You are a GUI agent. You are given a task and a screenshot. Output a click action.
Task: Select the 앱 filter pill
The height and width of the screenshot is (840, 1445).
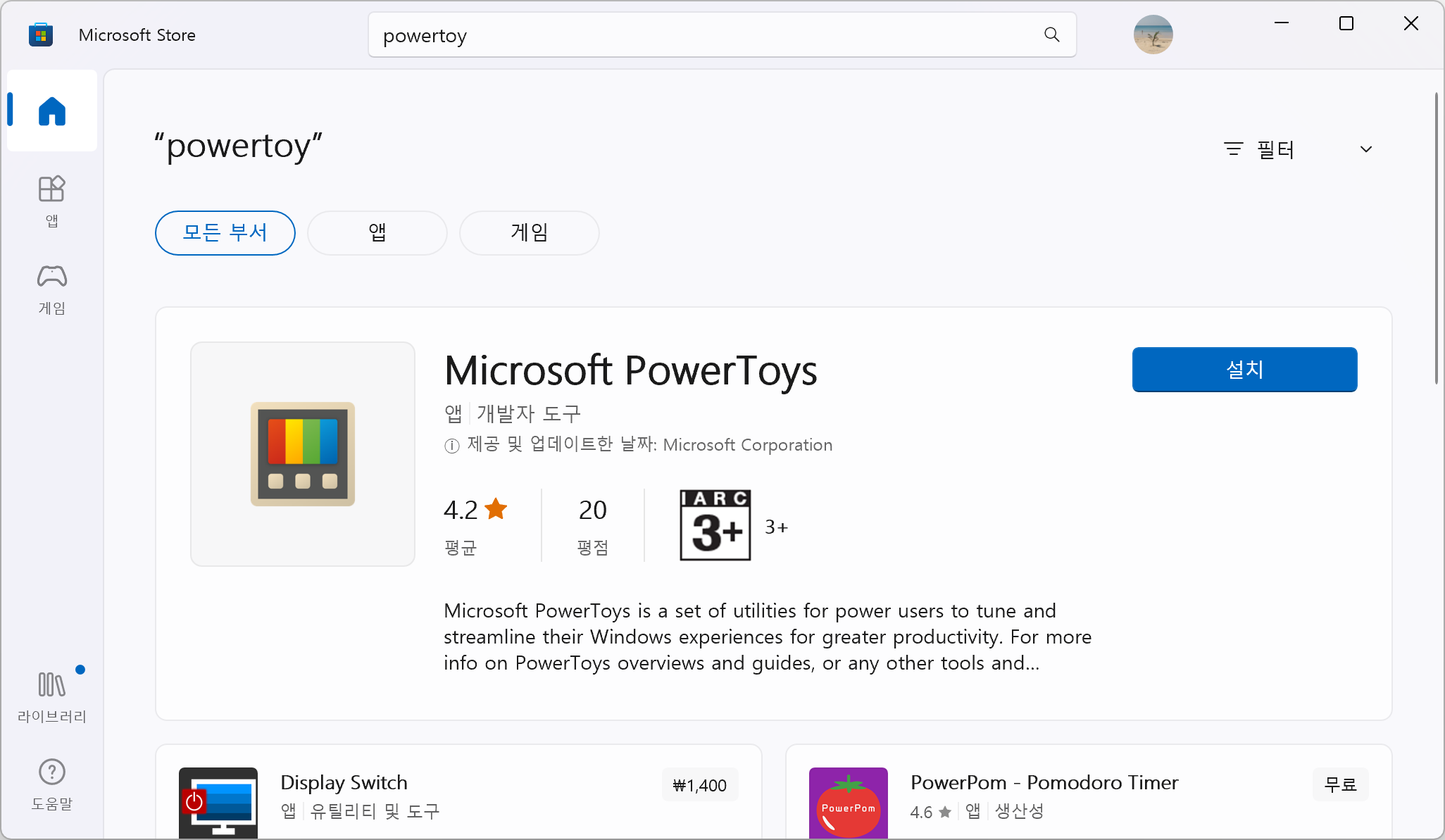[x=377, y=232]
